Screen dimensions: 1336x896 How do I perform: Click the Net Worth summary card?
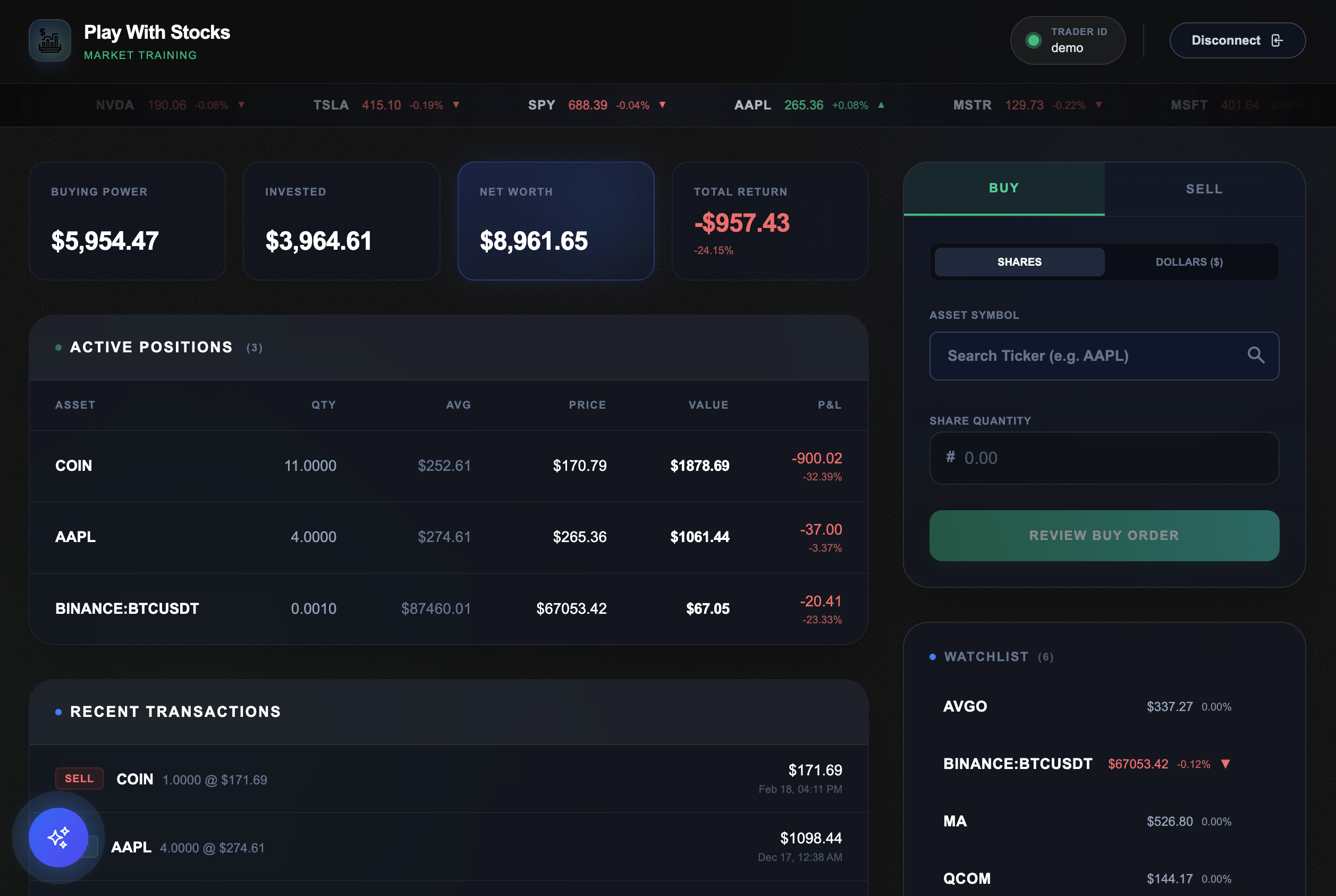pos(555,221)
